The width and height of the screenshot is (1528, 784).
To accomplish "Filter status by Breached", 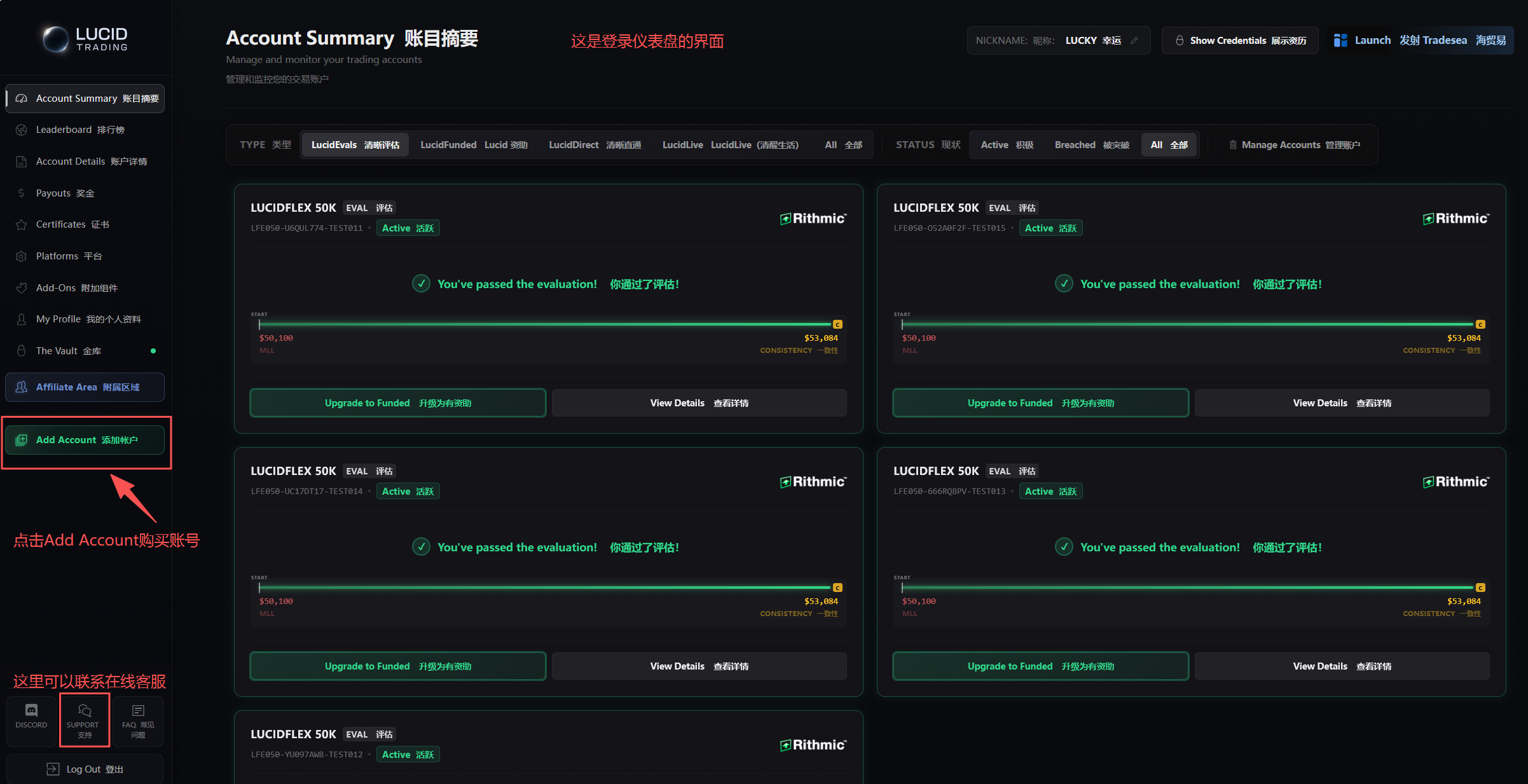I will (x=1092, y=145).
